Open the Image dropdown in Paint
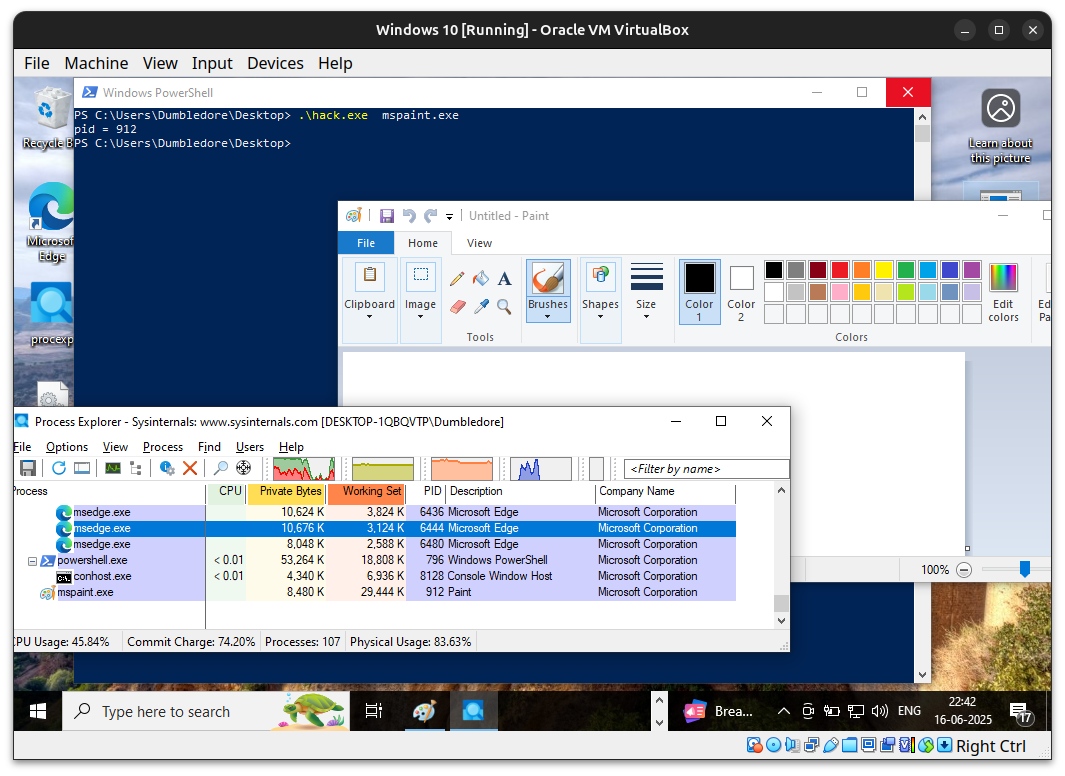The height and width of the screenshot is (776, 1065). coord(420,299)
